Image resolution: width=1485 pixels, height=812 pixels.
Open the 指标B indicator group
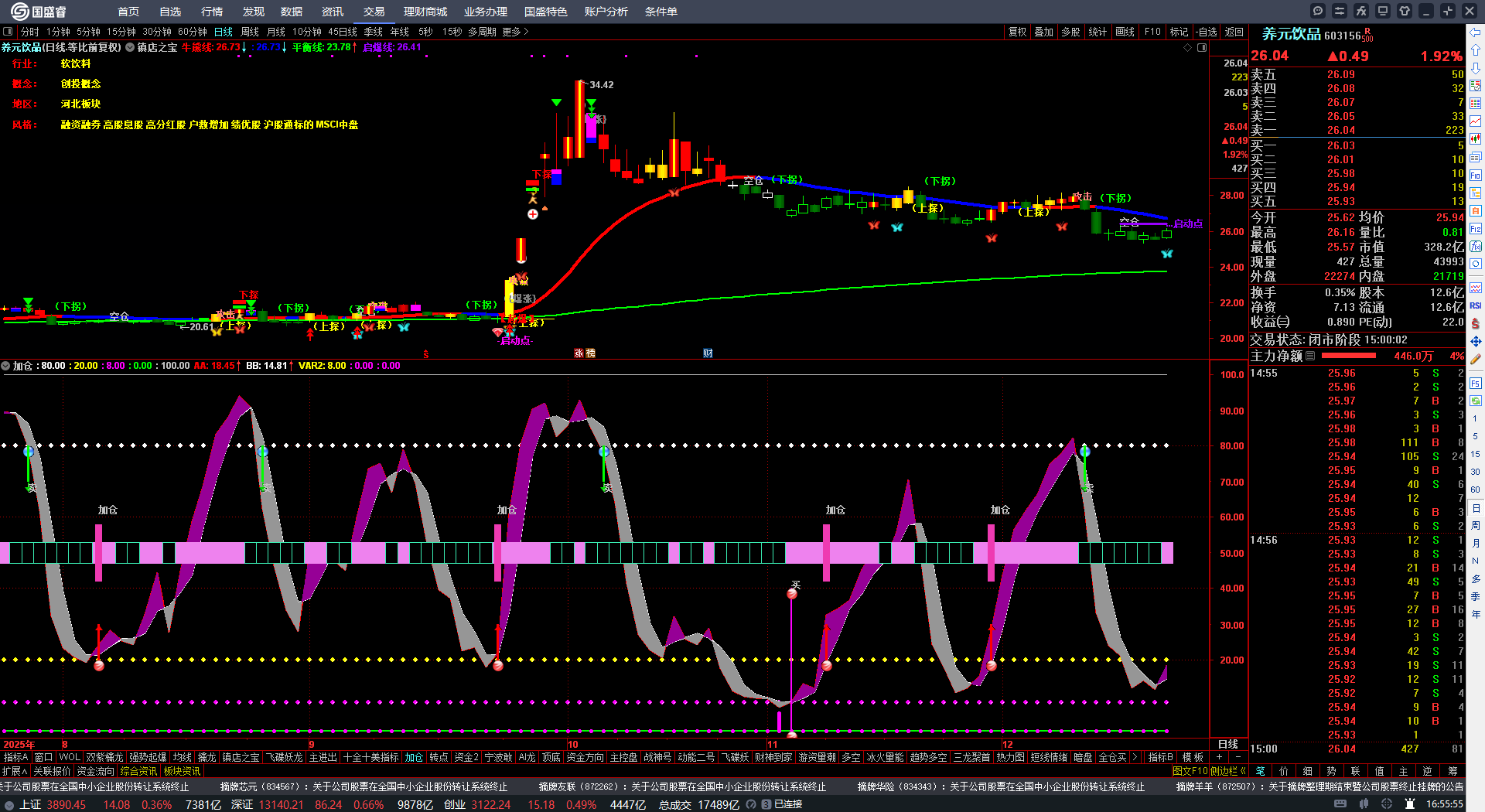click(1160, 757)
